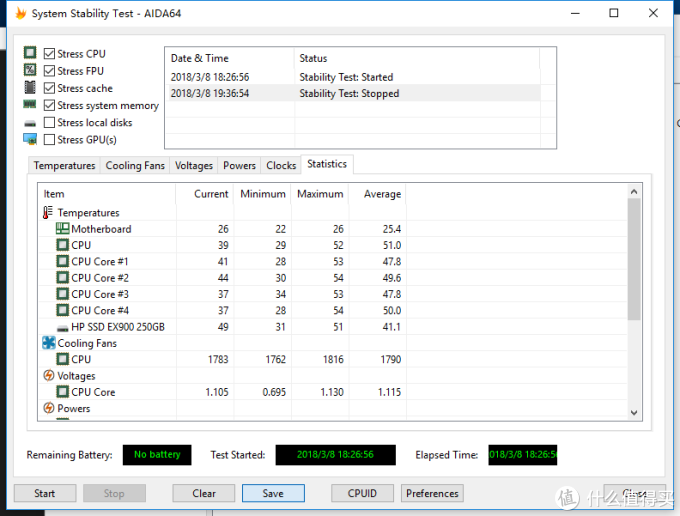Click the Clear button
This screenshot has width=680, height=516.
point(204,493)
